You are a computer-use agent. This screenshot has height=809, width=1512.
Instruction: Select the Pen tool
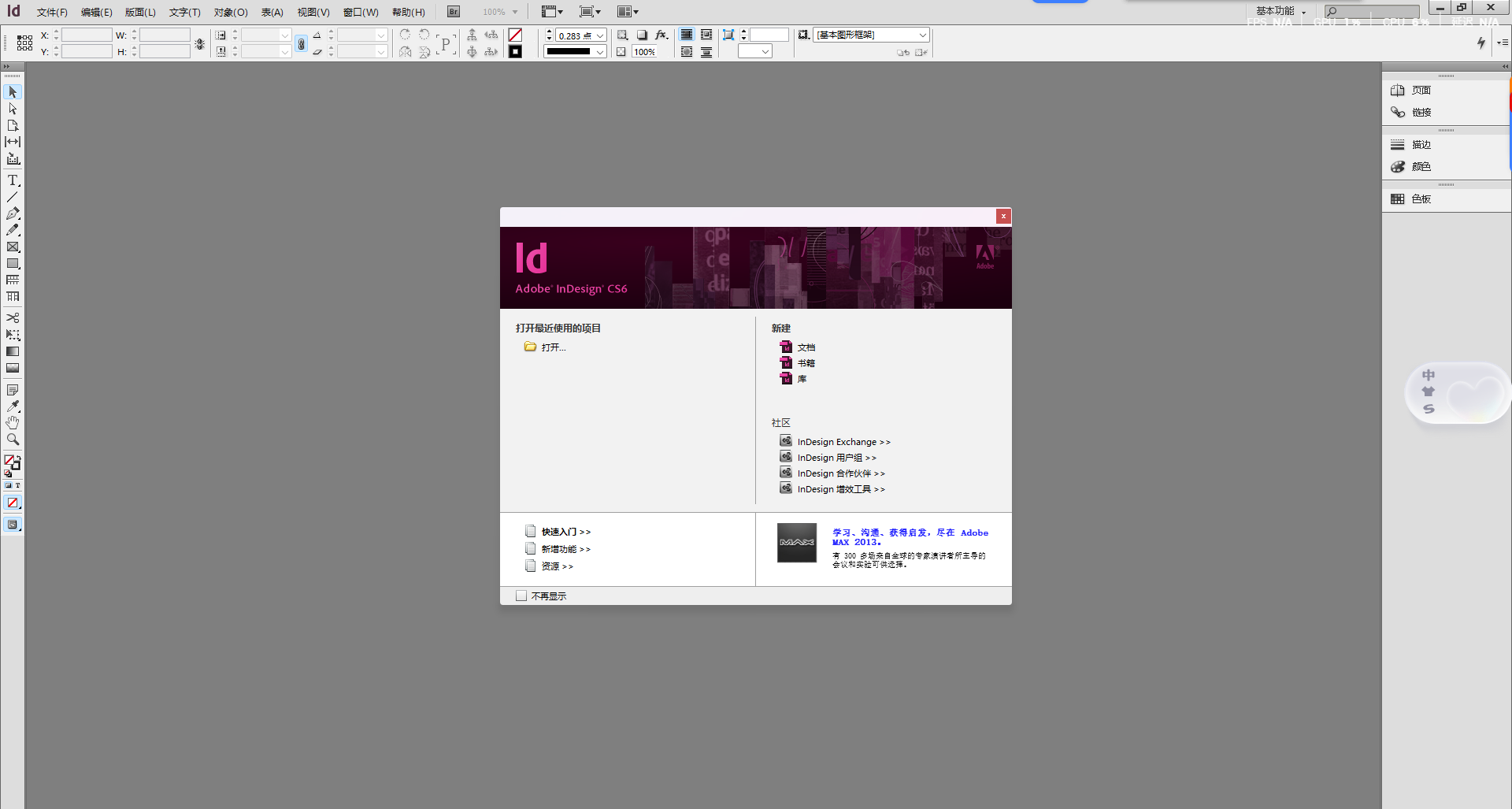point(13,213)
